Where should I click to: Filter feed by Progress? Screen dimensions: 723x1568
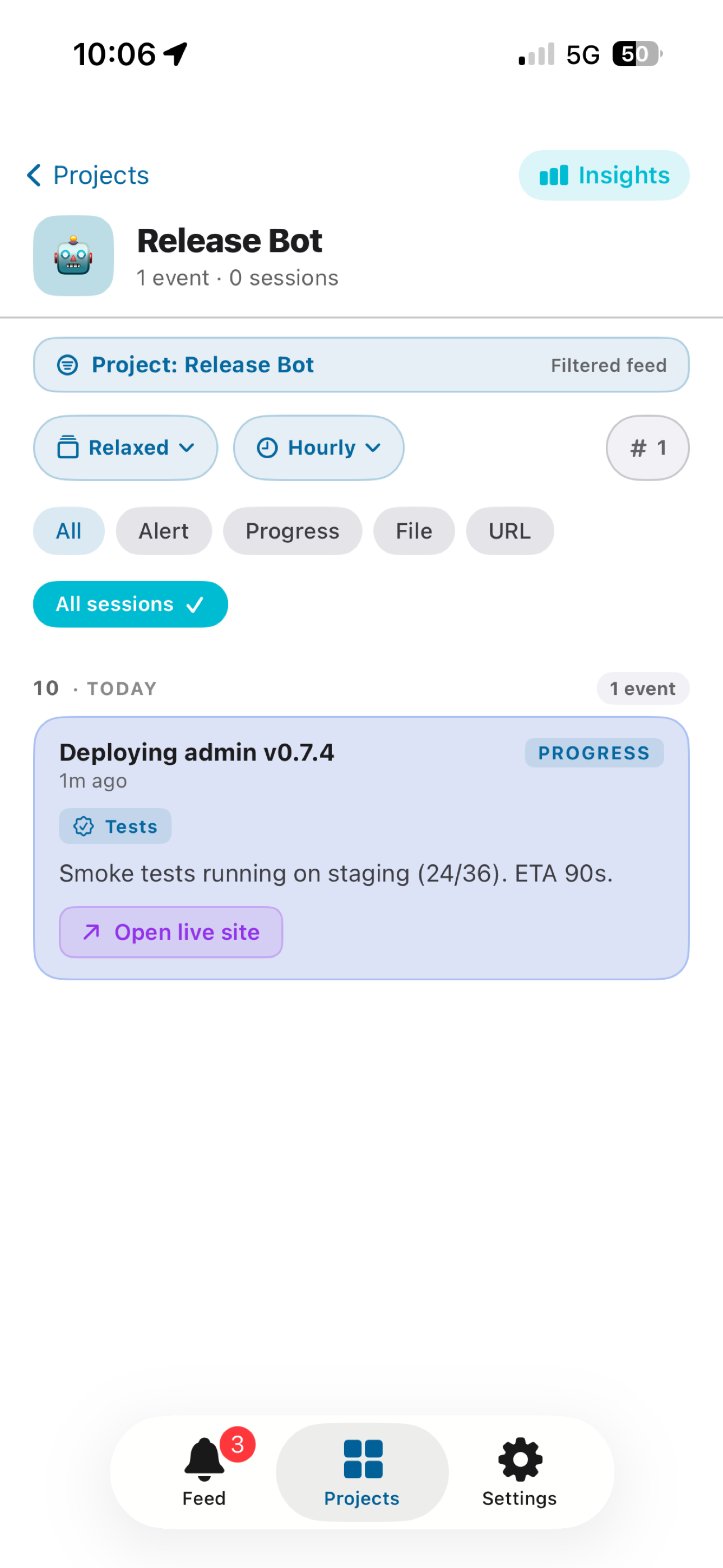(x=292, y=531)
